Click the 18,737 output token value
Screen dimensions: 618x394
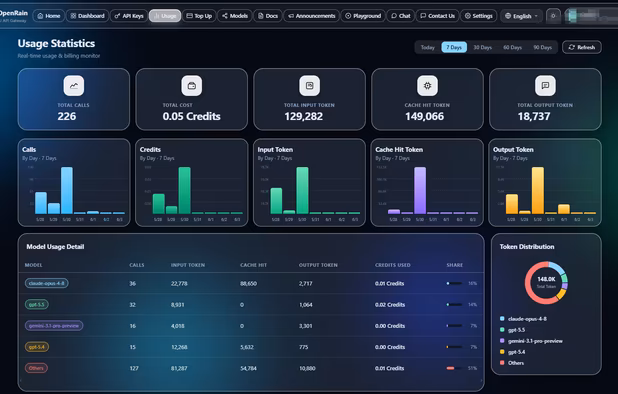(x=534, y=116)
